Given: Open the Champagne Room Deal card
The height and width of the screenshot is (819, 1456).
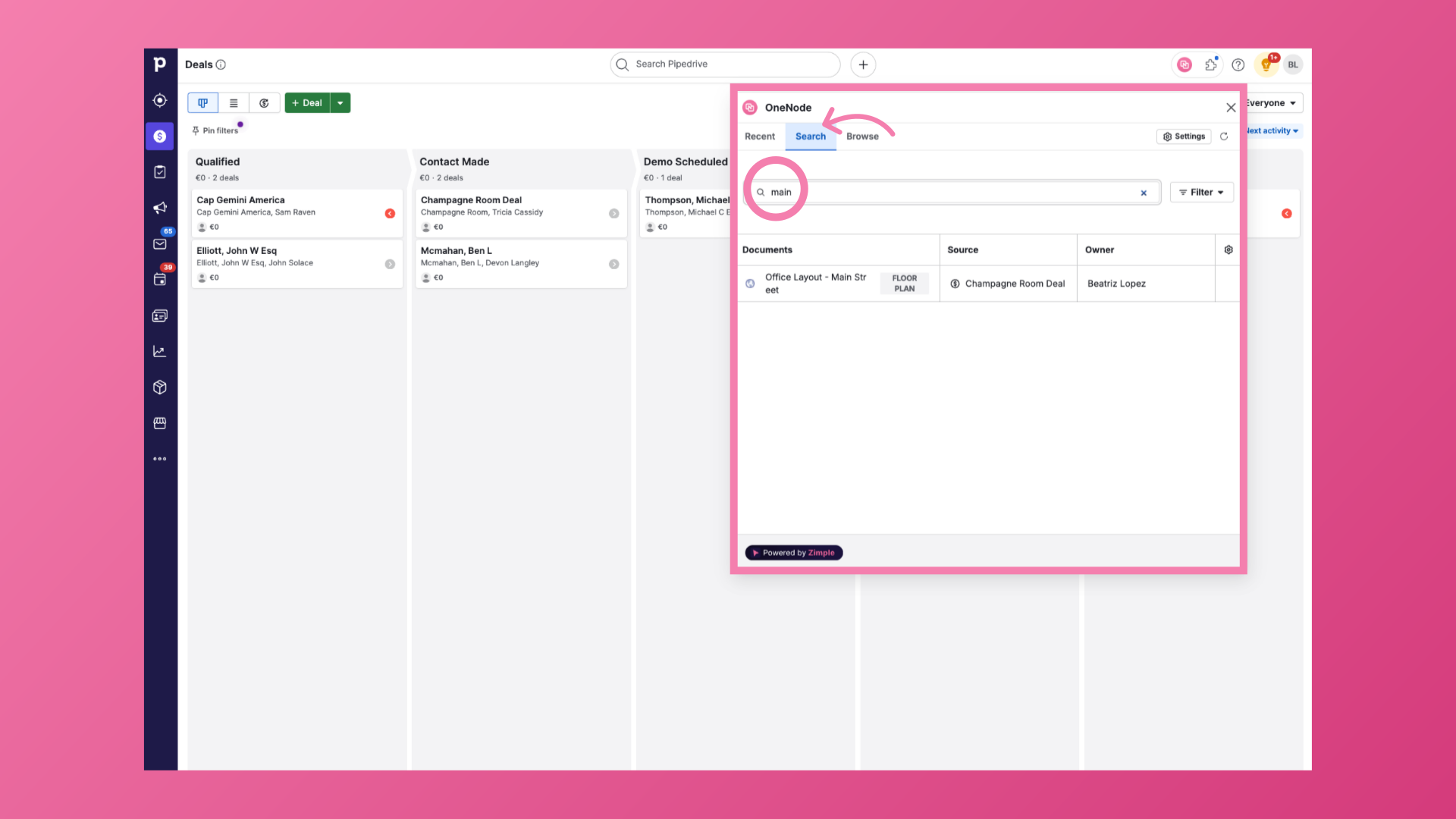Looking at the screenshot, I should click(521, 213).
